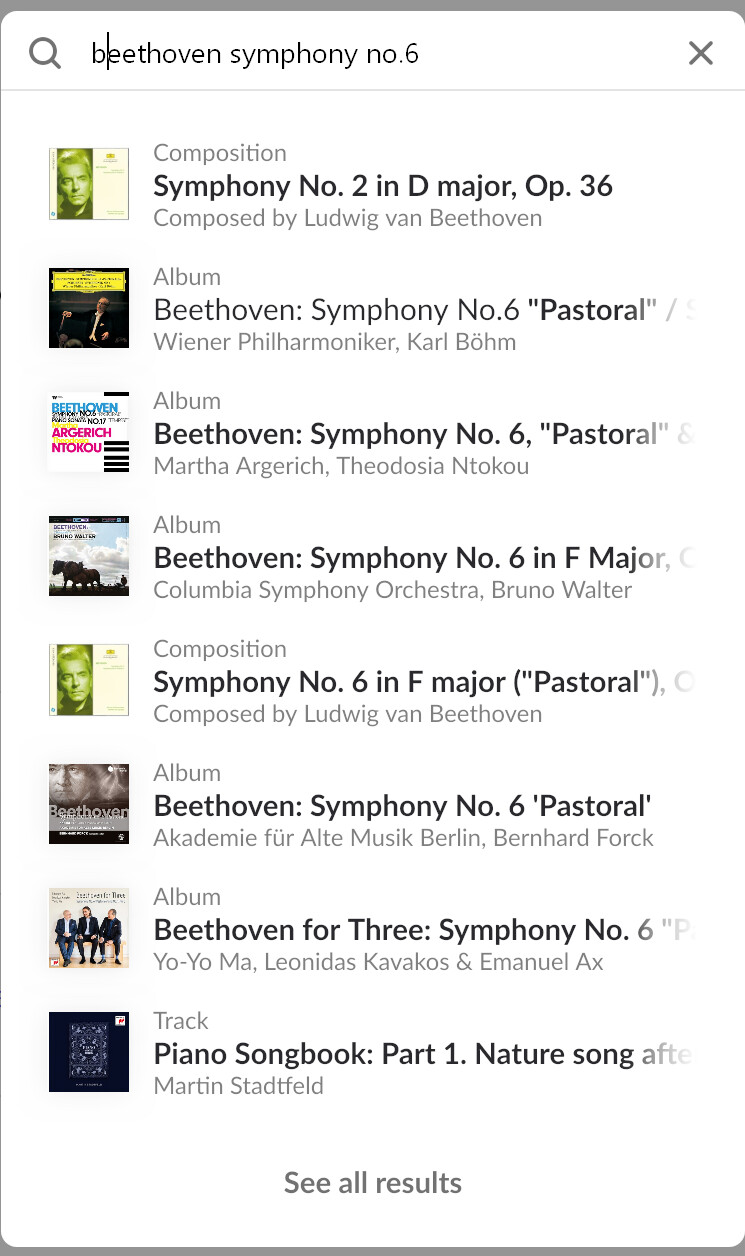
Task: Click the Symphony No. 2 composition cover thumbnail
Action: [x=89, y=184]
